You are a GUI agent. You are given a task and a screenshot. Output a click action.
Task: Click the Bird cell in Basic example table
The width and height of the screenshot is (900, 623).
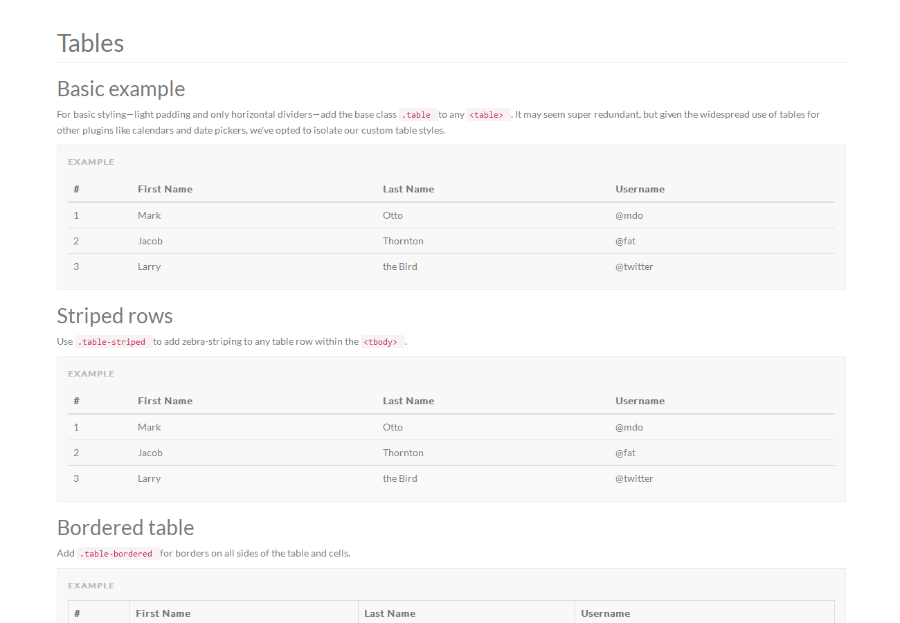(400, 266)
